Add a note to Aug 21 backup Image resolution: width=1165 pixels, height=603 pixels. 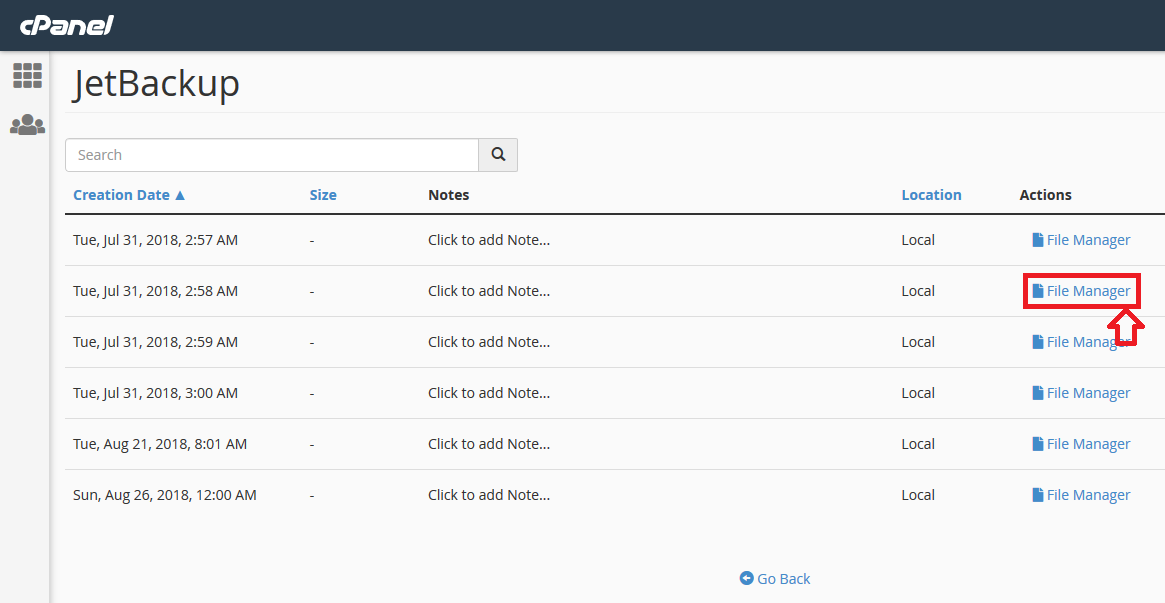tap(489, 444)
